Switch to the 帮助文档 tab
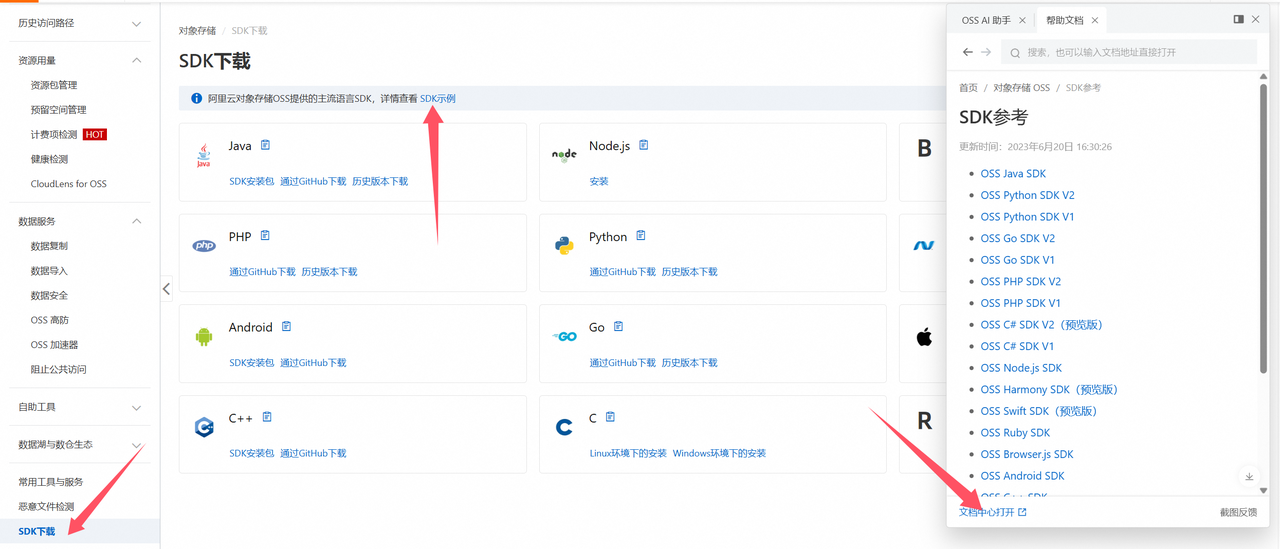Image resolution: width=1280 pixels, height=549 pixels. pyautogui.click(x=1065, y=20)
